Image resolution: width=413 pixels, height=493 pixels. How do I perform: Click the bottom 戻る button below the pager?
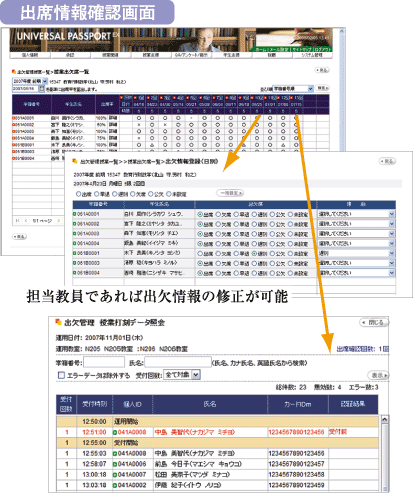(19, 237)
